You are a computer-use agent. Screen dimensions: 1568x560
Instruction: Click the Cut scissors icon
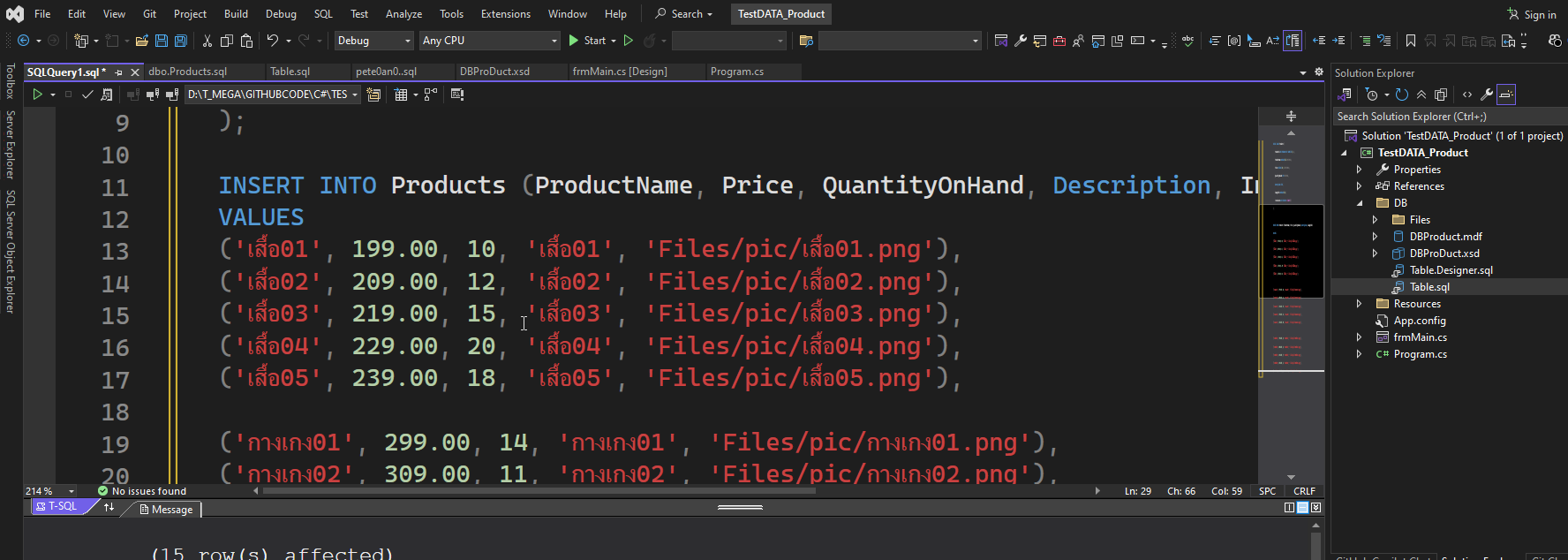[207, 41]
